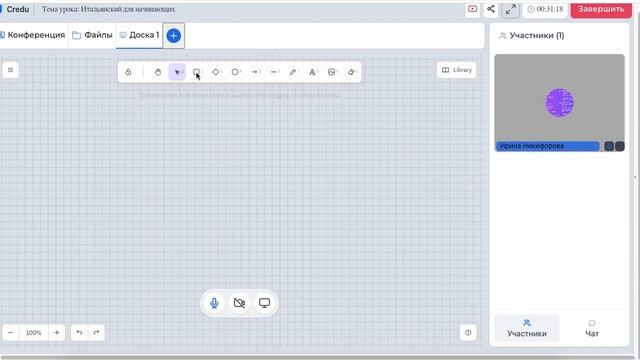Screen dimensions: 640x360
Task: Select the Pencil draw tool
Action: (x=293, y=72)
